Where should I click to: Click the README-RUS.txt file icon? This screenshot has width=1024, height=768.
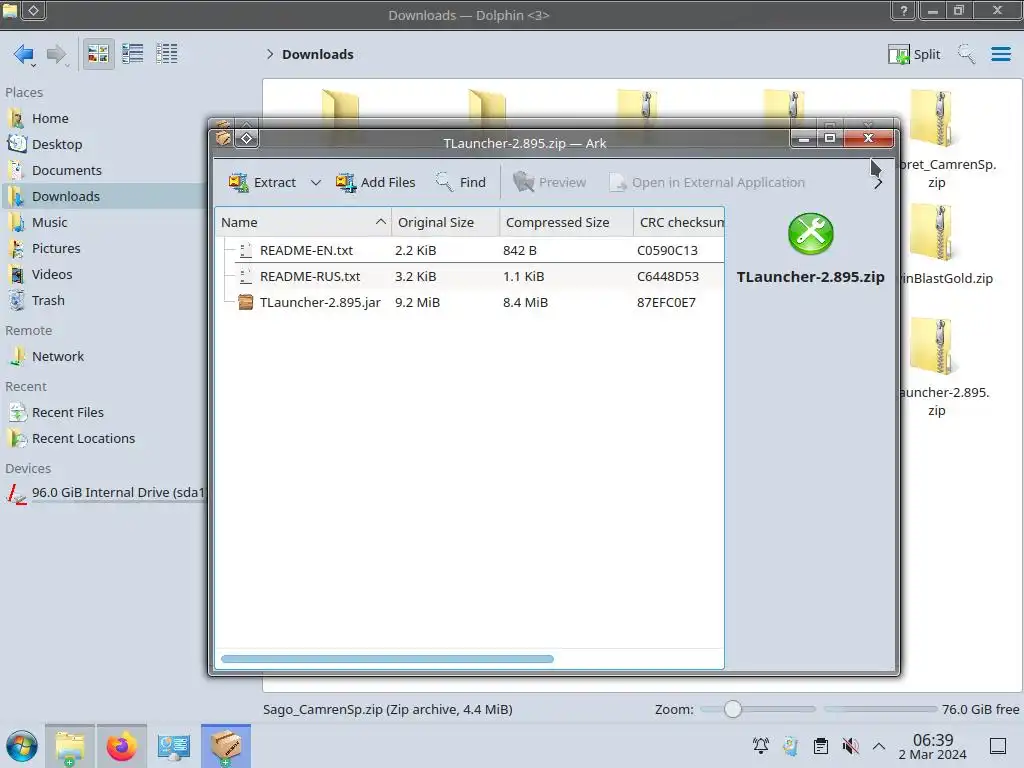click(246, 276)
